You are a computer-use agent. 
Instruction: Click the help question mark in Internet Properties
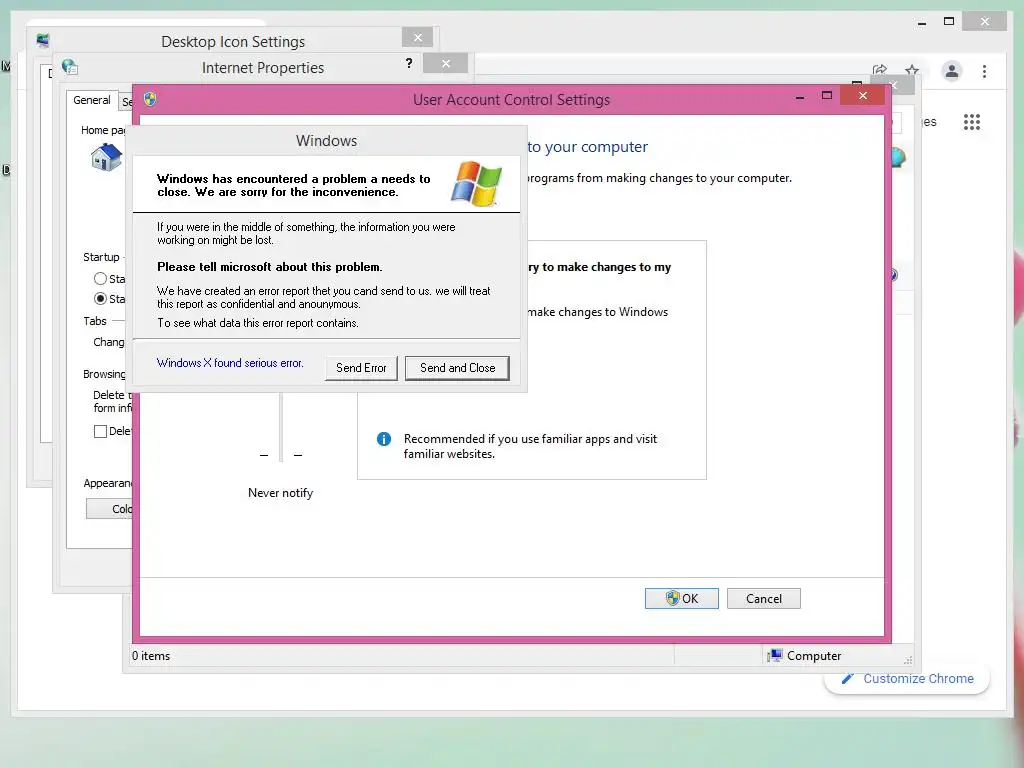pos(409,63)
